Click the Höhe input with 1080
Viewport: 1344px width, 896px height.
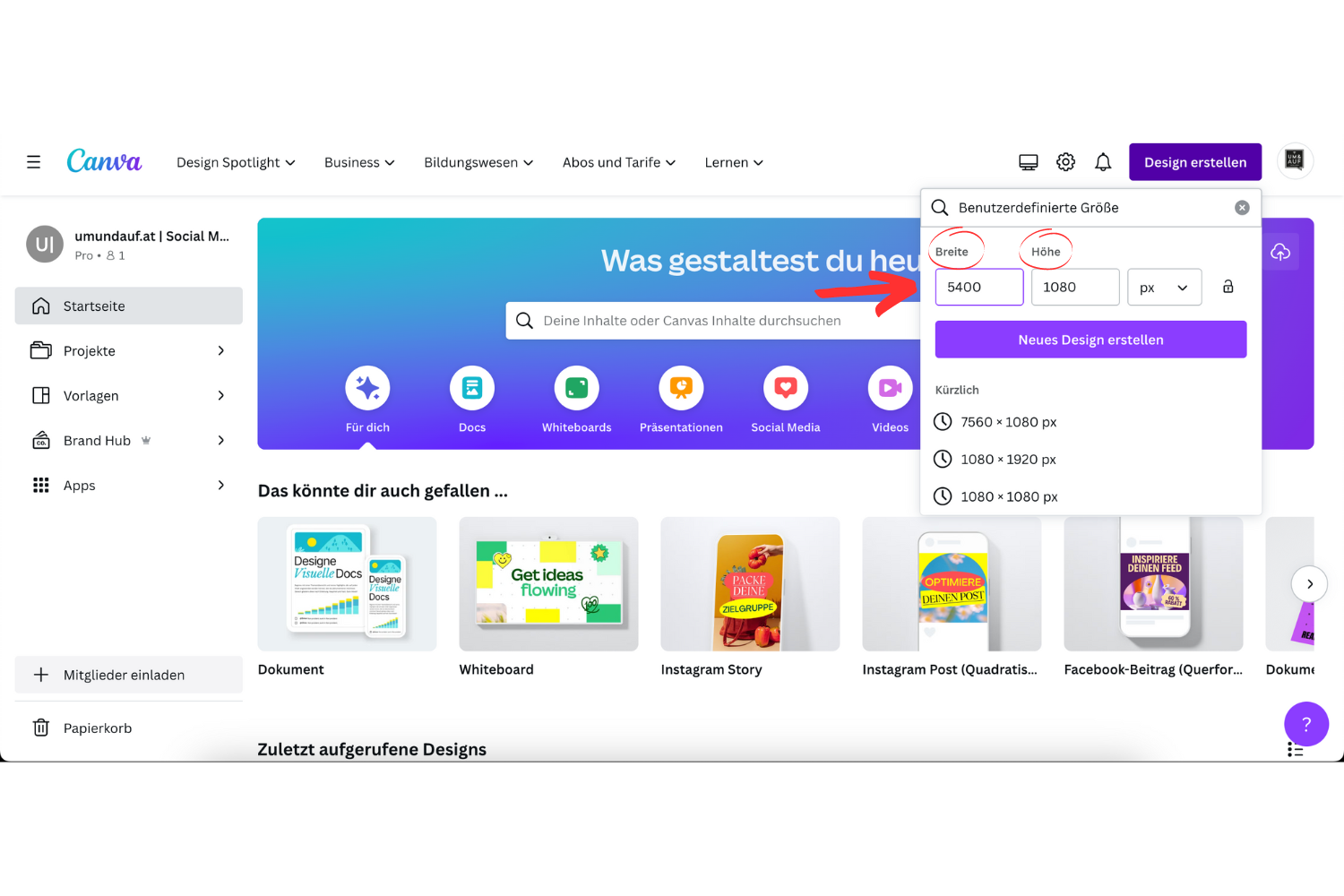(1075, 287)
